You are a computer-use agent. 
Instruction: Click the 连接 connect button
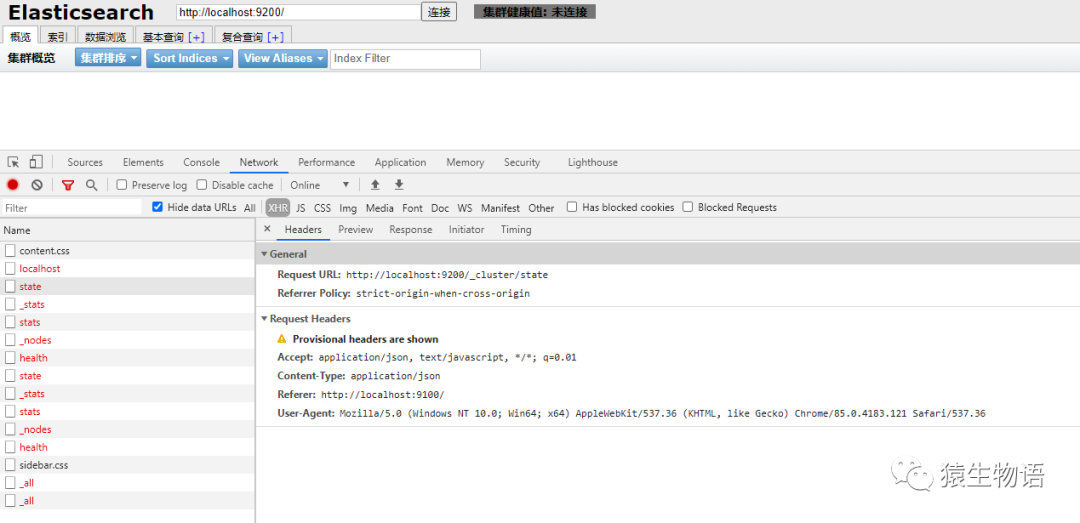click(439, 12)
